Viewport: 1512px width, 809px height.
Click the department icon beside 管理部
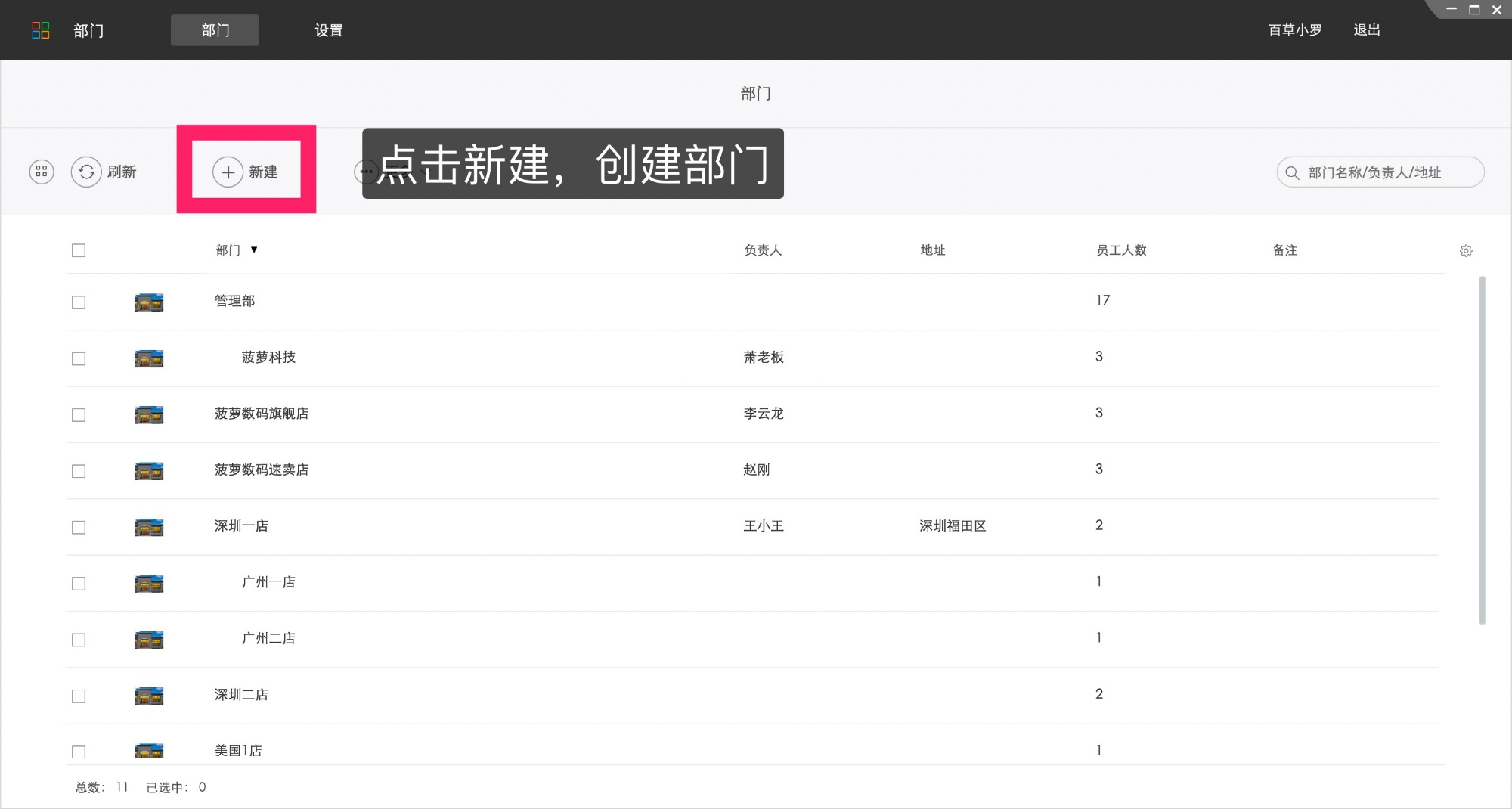tap(149, 301)
